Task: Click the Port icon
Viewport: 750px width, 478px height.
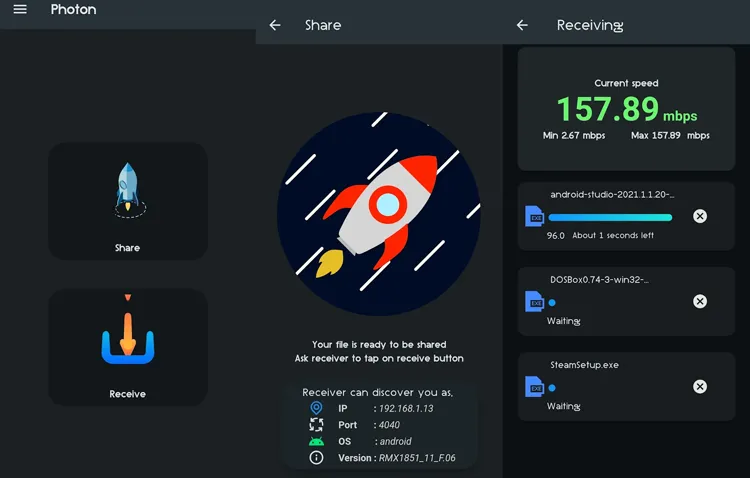Action: click(316, 424)
